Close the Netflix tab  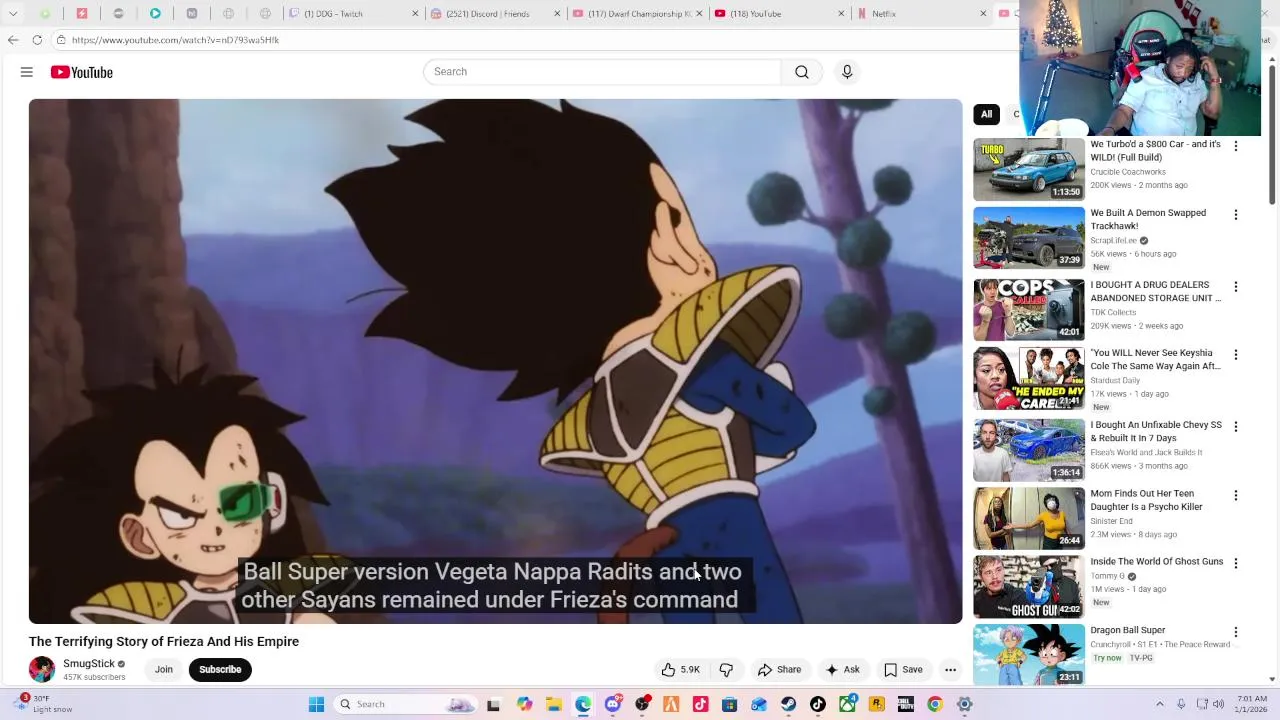point(983,14)
